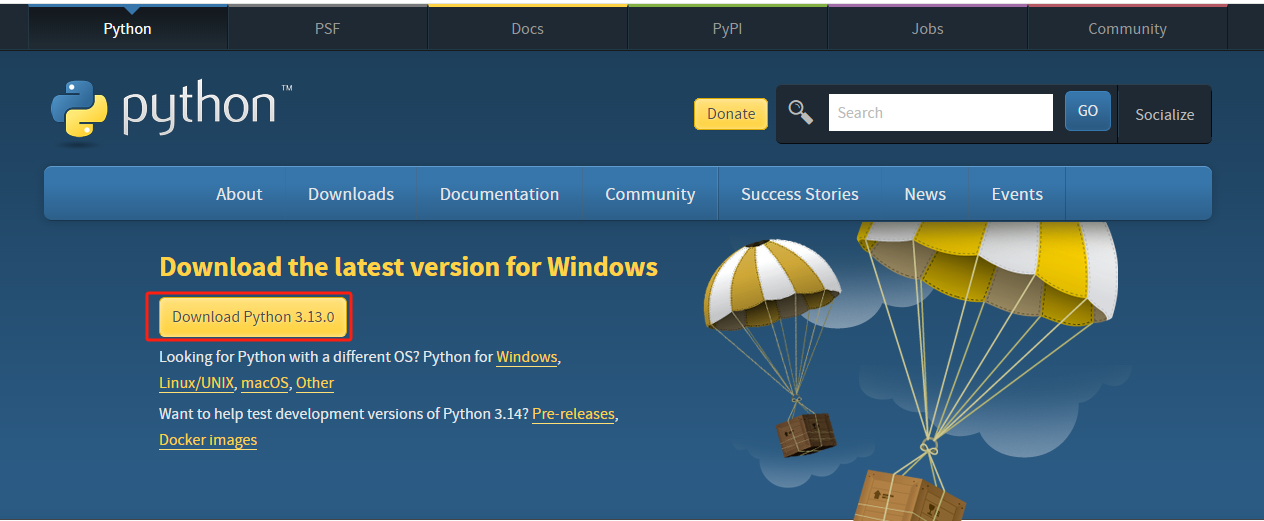Click the Python logo icon
The height and width of the screenshot is (521, 1264).
(x=79, y=110)
